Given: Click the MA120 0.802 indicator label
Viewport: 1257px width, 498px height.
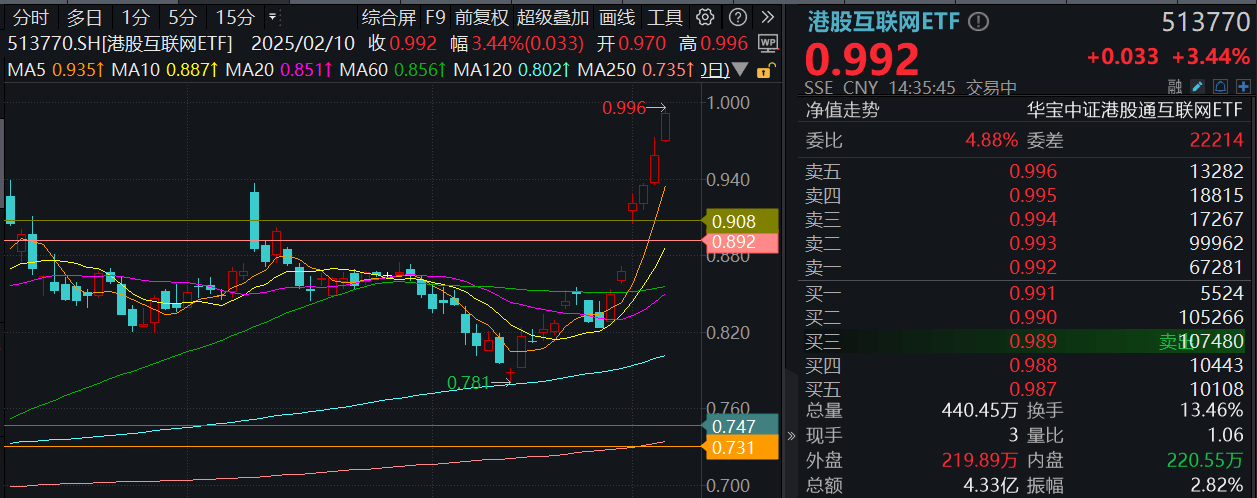Looking at the screenshot, I should 512,70.
